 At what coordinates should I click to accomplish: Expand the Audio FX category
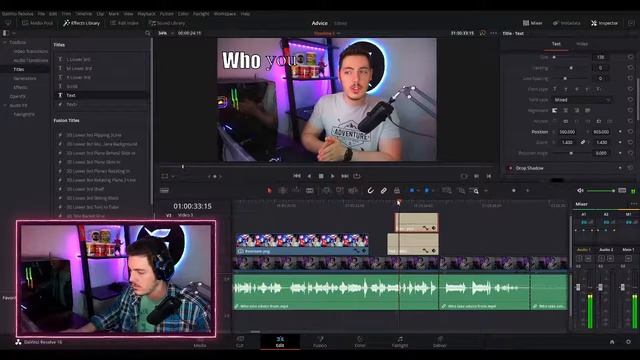tap(5, 105)
